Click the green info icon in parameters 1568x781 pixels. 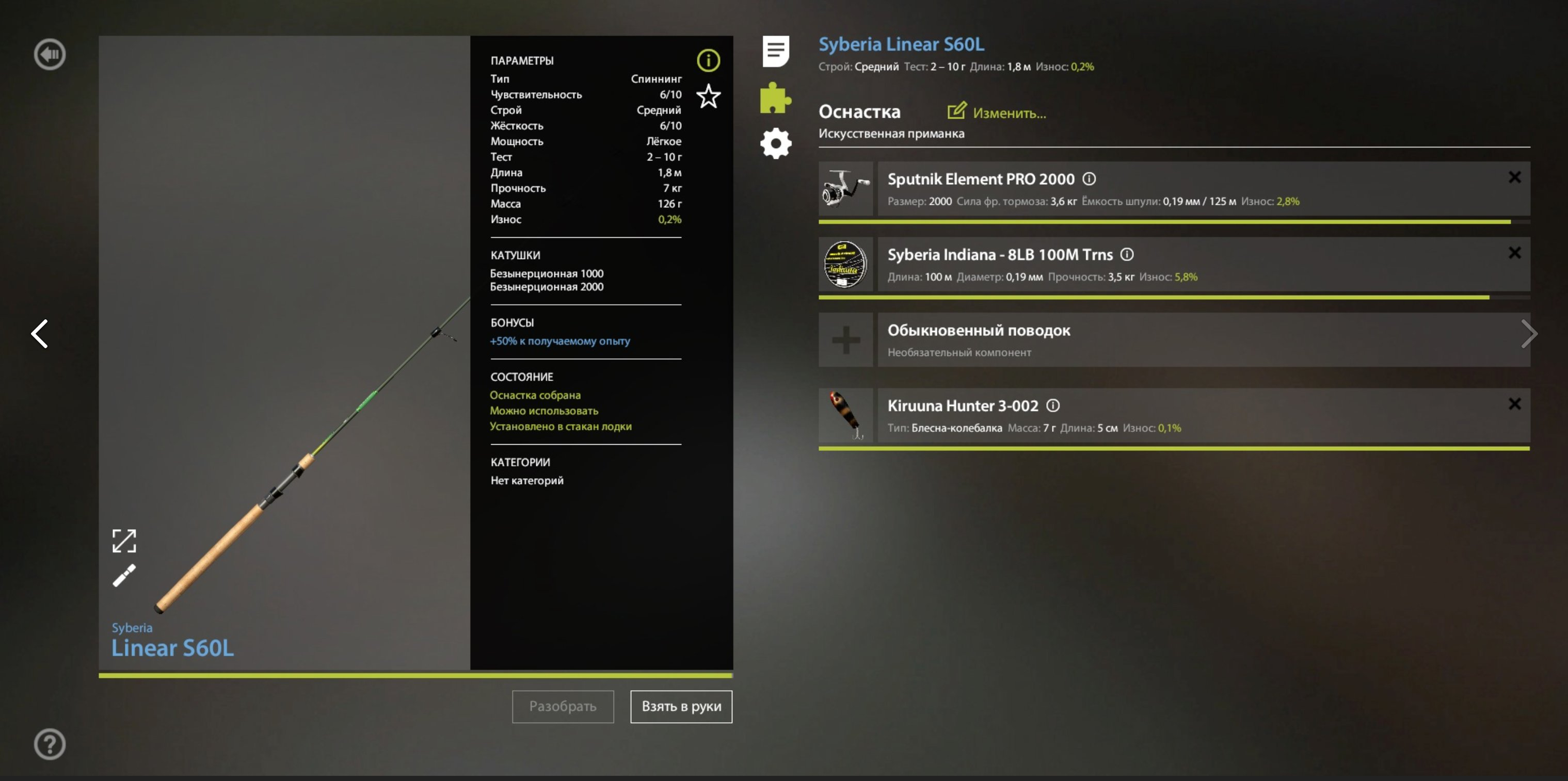click(708, 60)
